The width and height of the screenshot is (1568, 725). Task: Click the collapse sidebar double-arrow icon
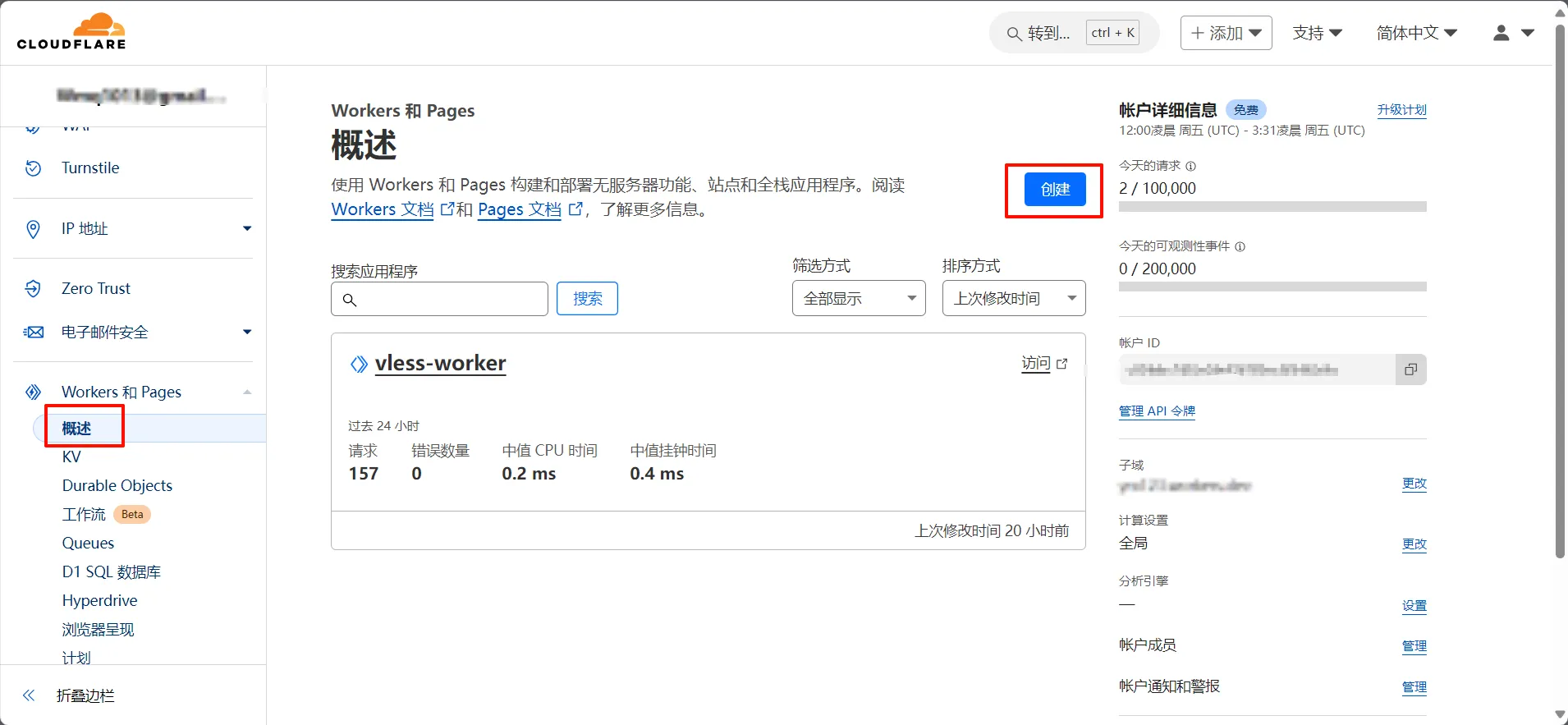coord(29,695)
